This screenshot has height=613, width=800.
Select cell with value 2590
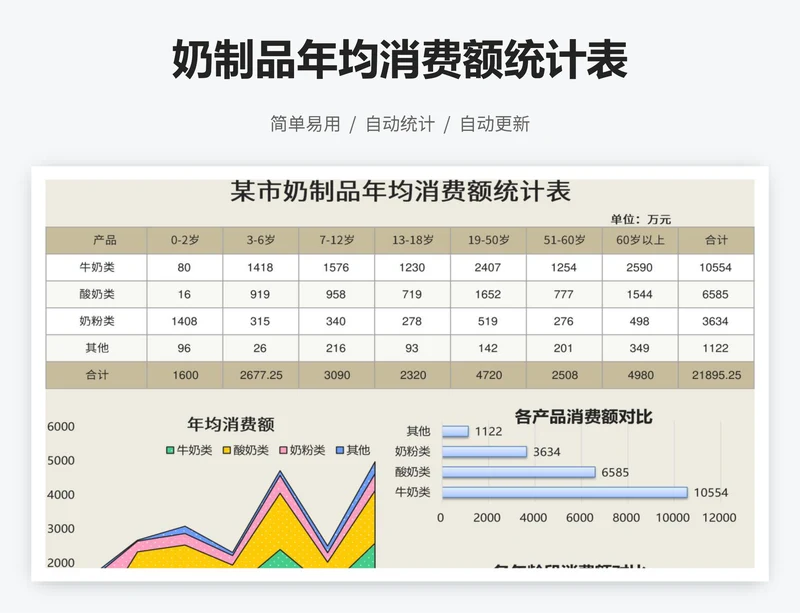[x=640, y=267]
